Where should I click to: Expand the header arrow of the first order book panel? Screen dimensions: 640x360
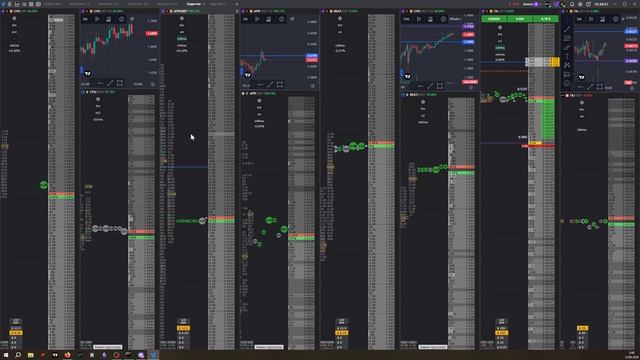coord(7,11)
